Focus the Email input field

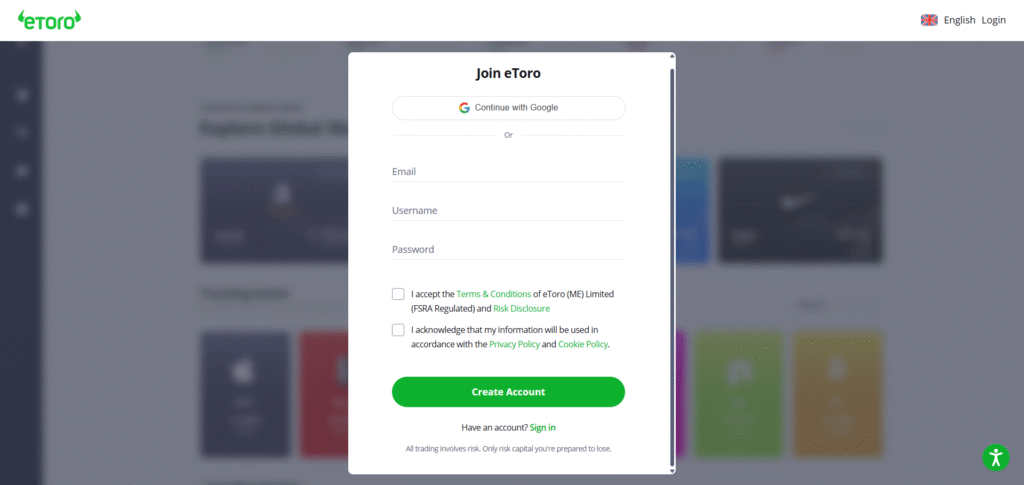[x=508, y=172]
